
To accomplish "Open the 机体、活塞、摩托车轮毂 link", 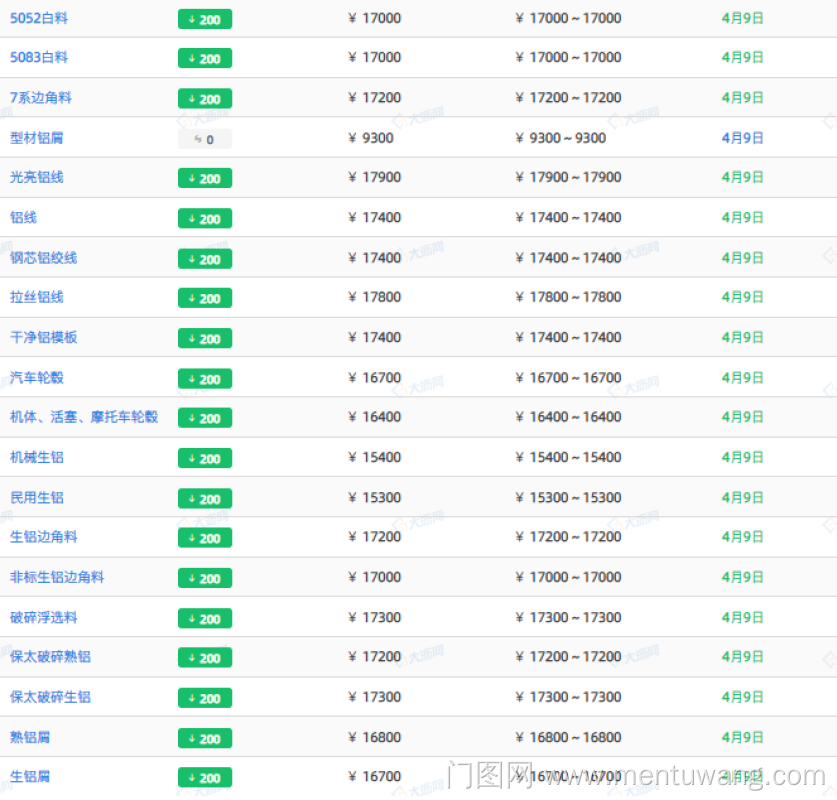I will (84, 417).
